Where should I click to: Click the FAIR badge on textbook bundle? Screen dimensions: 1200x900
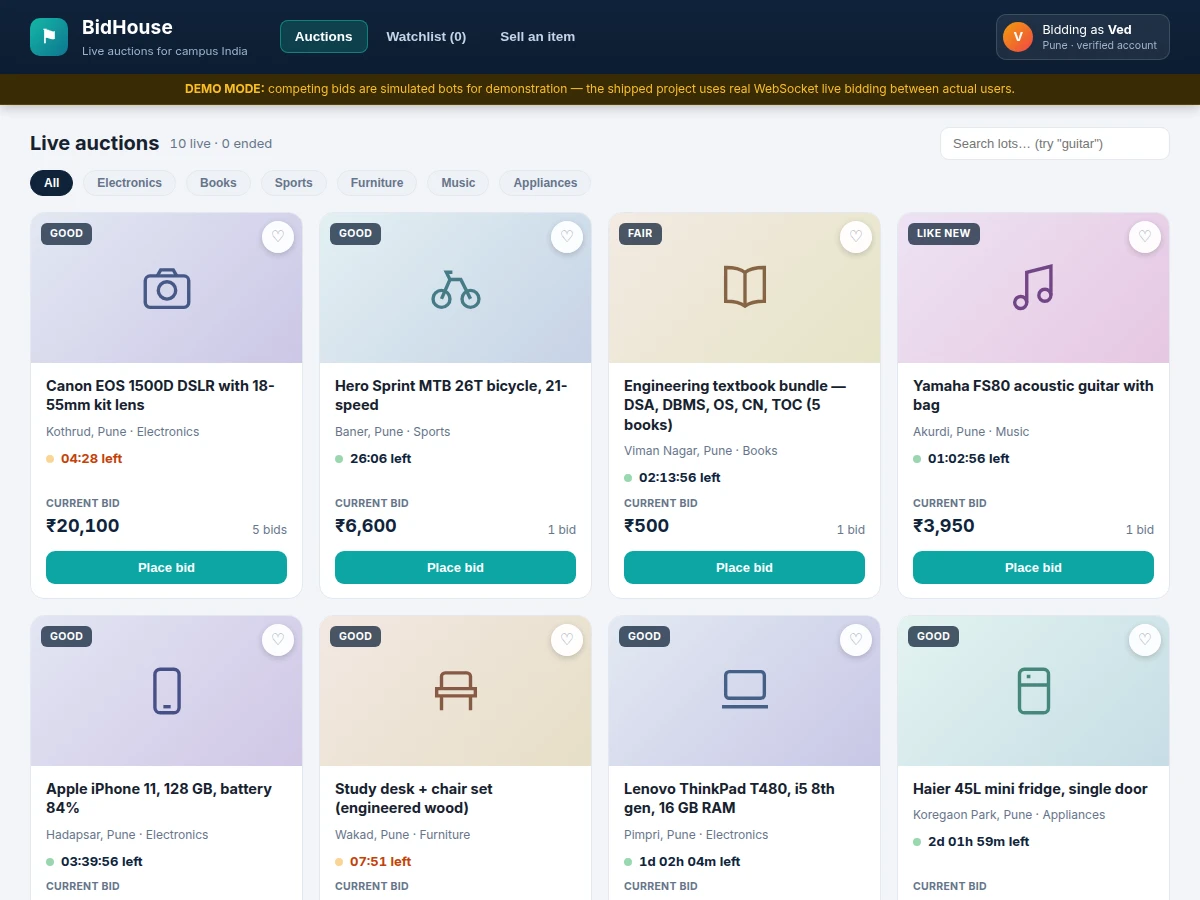640,233
